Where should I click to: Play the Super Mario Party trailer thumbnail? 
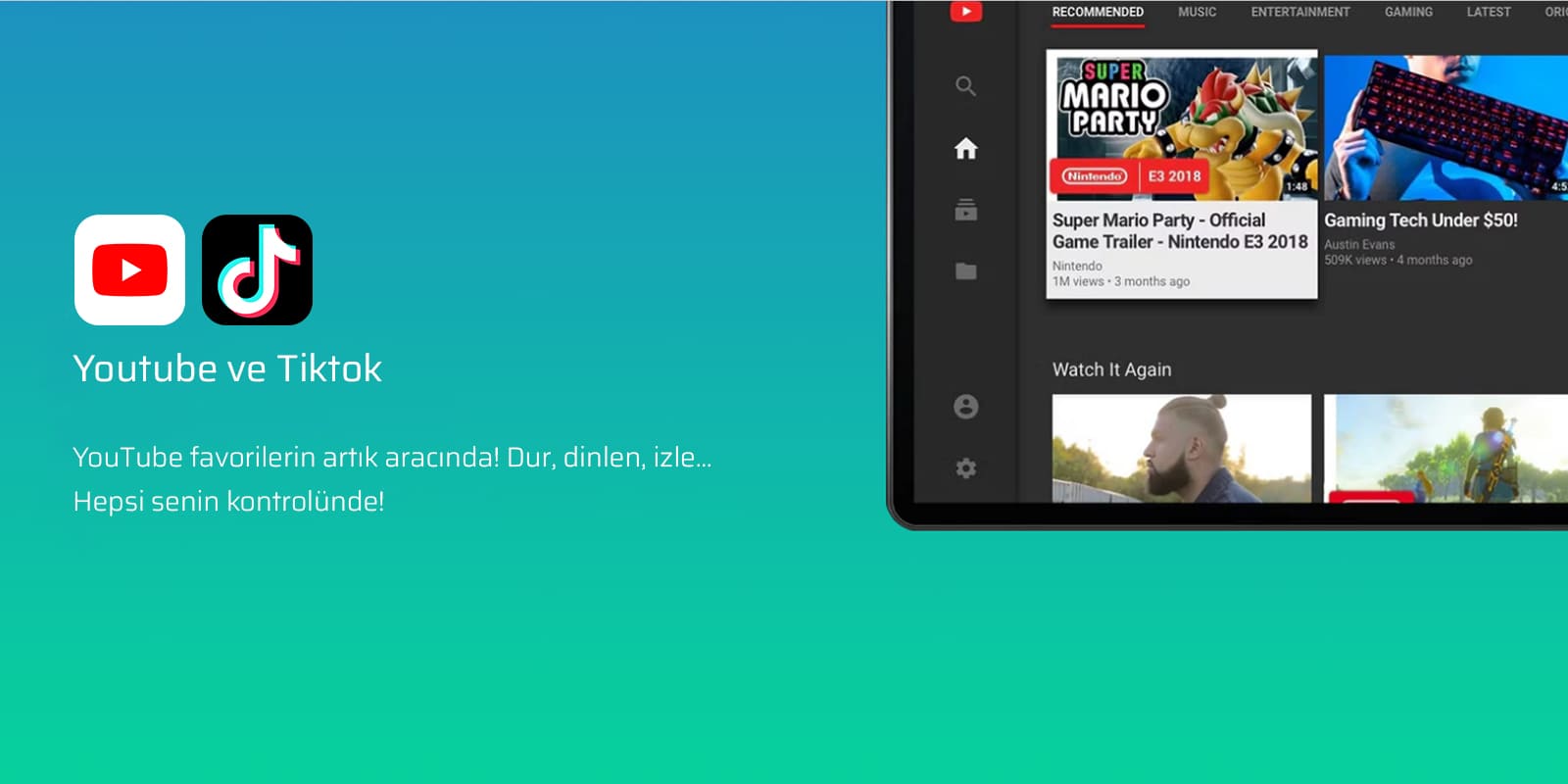[1182, 127]
